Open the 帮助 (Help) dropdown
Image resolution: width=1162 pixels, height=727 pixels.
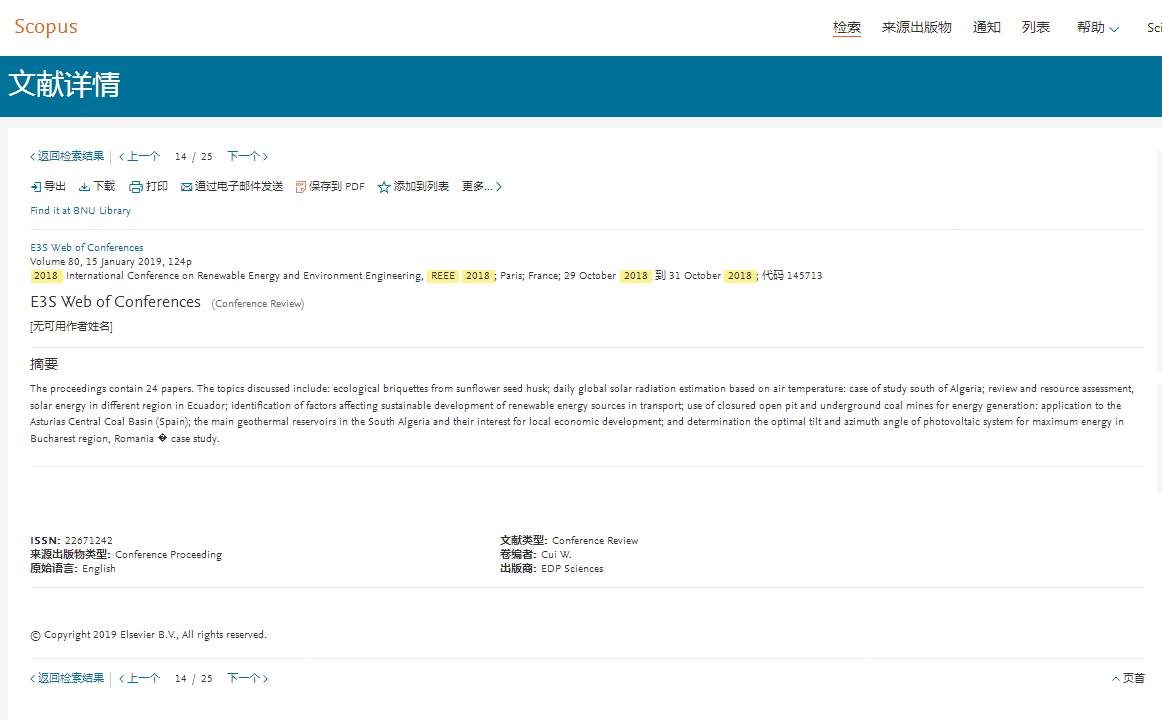[x=1097, y=28]
